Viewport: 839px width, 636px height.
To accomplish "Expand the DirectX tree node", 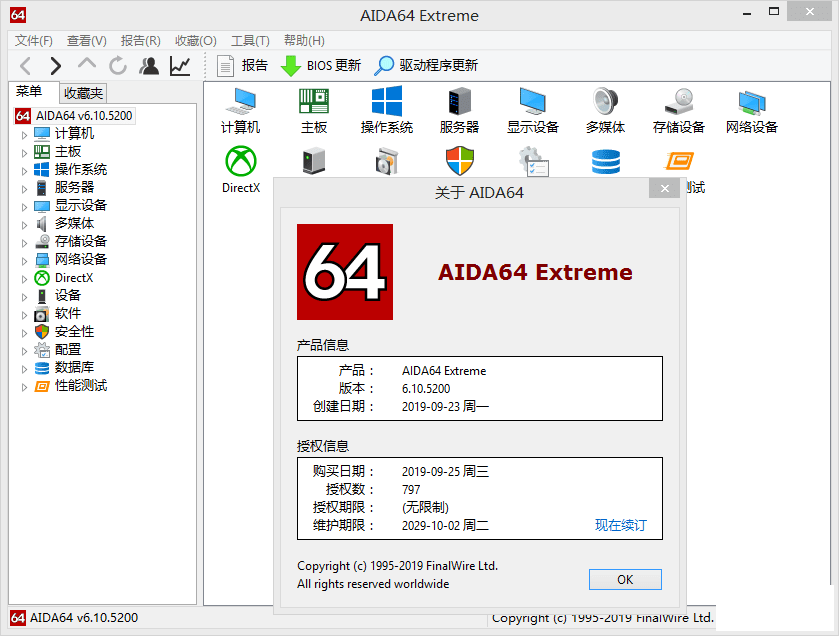I will [x=24, y=279].
